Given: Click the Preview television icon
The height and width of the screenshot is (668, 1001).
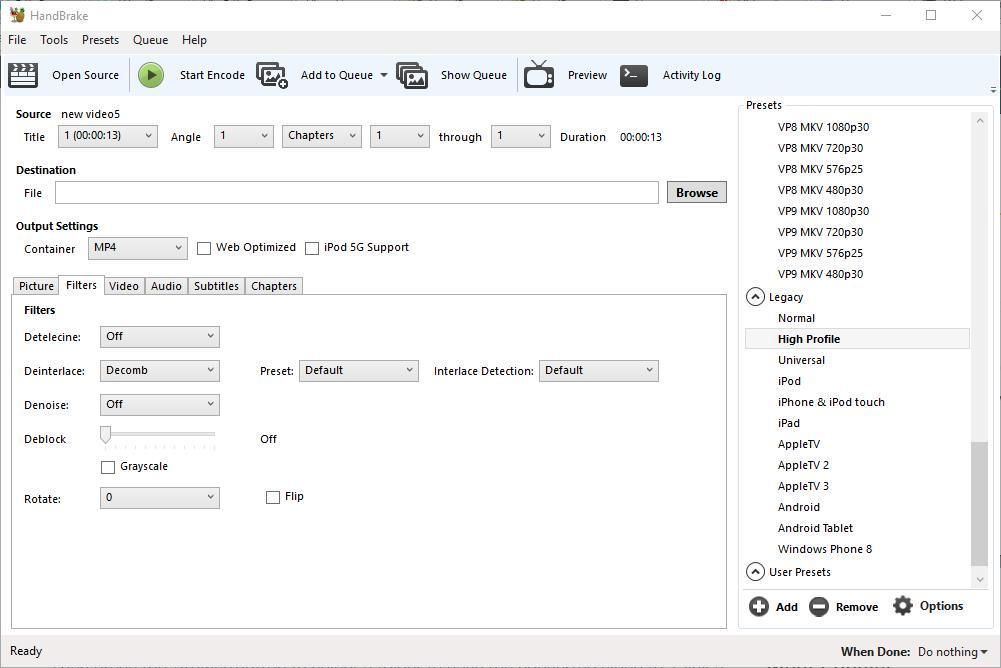Looking at the screenshot, I should [539, 75].
